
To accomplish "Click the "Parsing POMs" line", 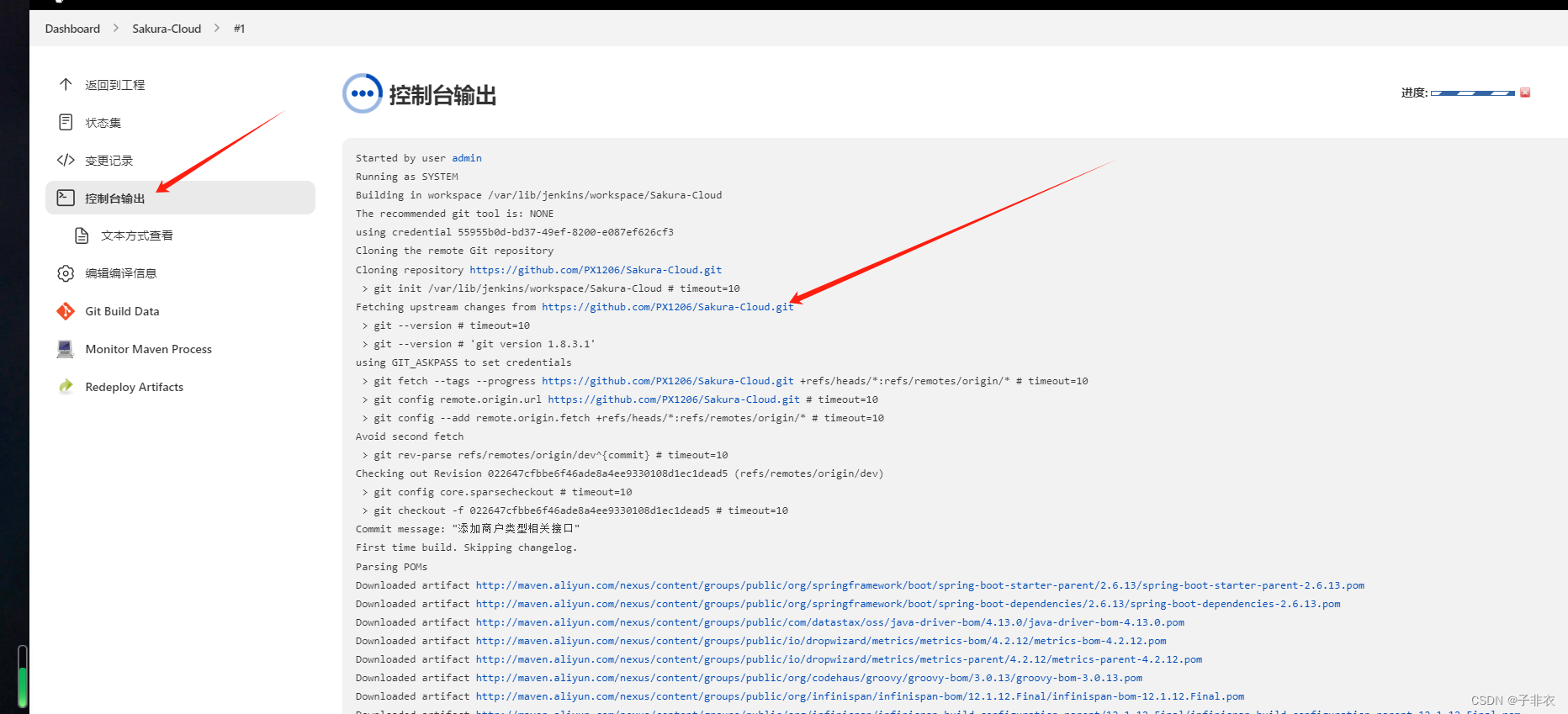I will click(x=391, y=567).
